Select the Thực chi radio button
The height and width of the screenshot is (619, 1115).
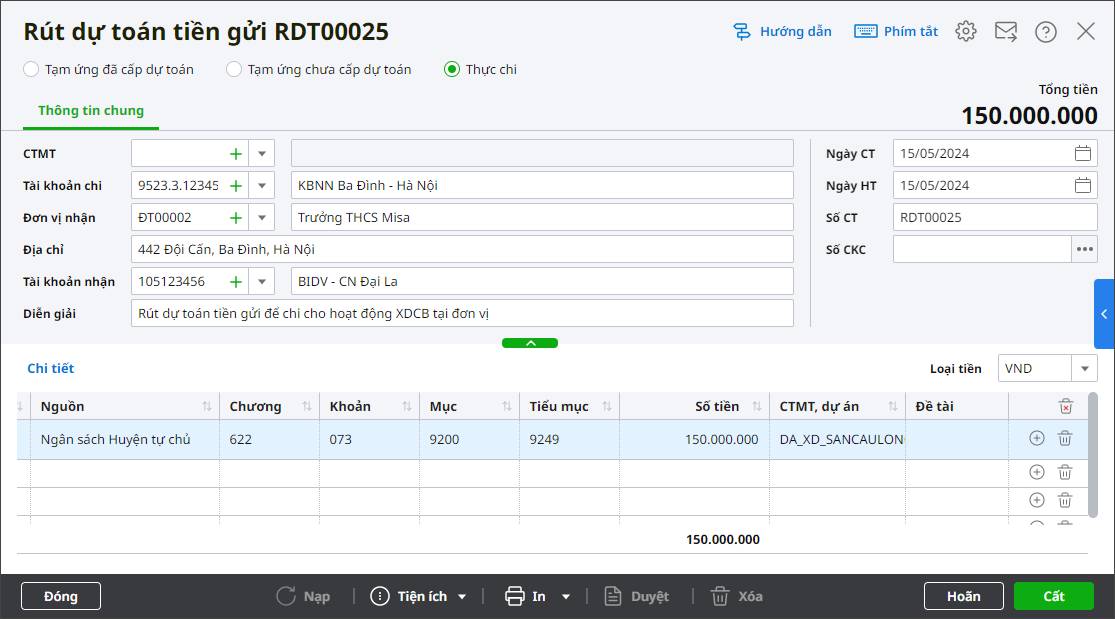452,69
